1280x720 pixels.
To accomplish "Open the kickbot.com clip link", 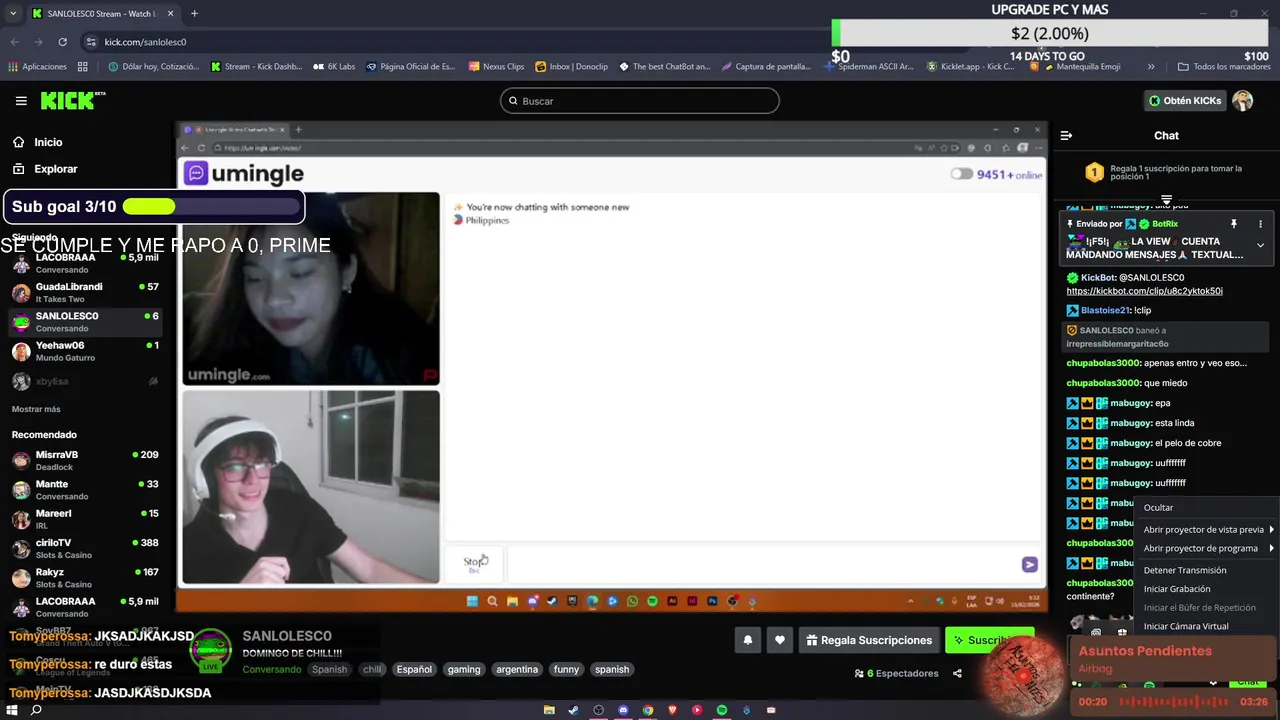I will point(1144,291).
